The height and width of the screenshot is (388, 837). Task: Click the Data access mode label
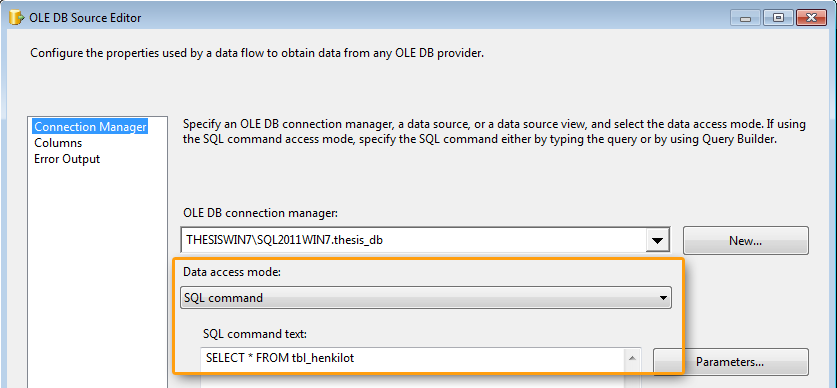click(x=232, y=271)
